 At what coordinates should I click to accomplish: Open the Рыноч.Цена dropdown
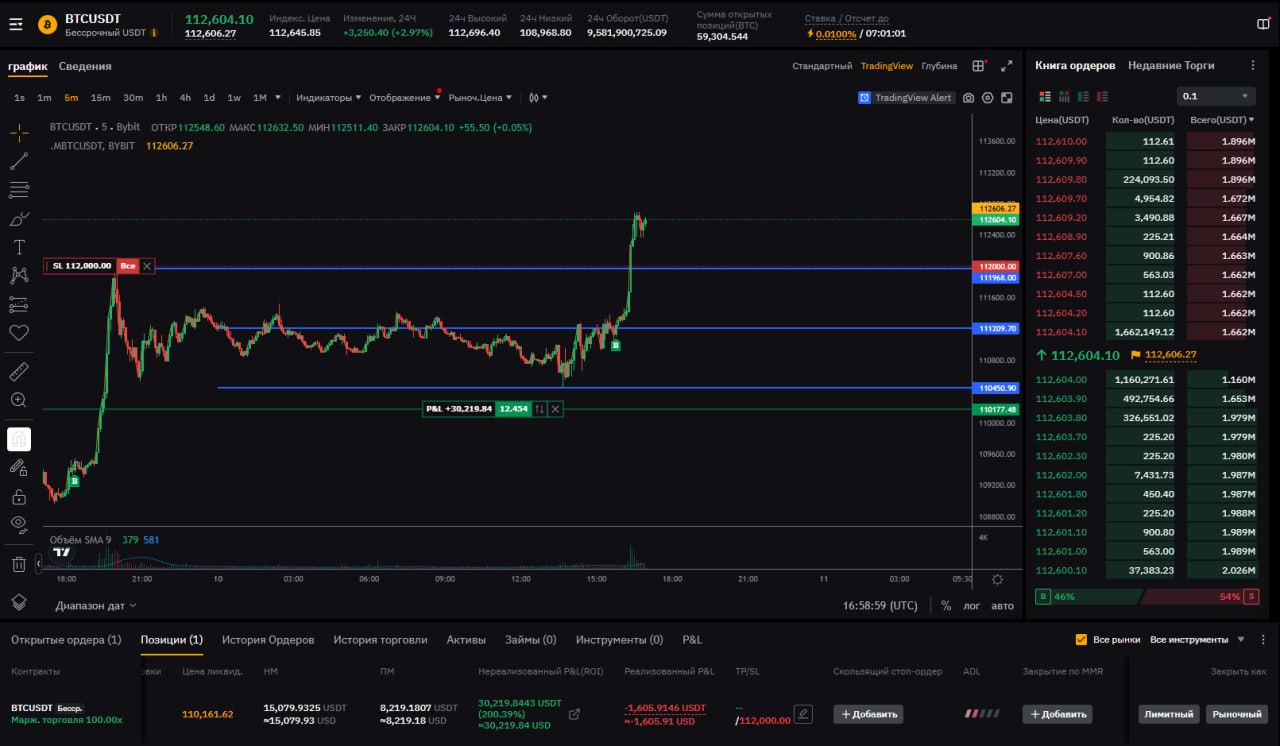pyautogui.click(x=480, y=98)
